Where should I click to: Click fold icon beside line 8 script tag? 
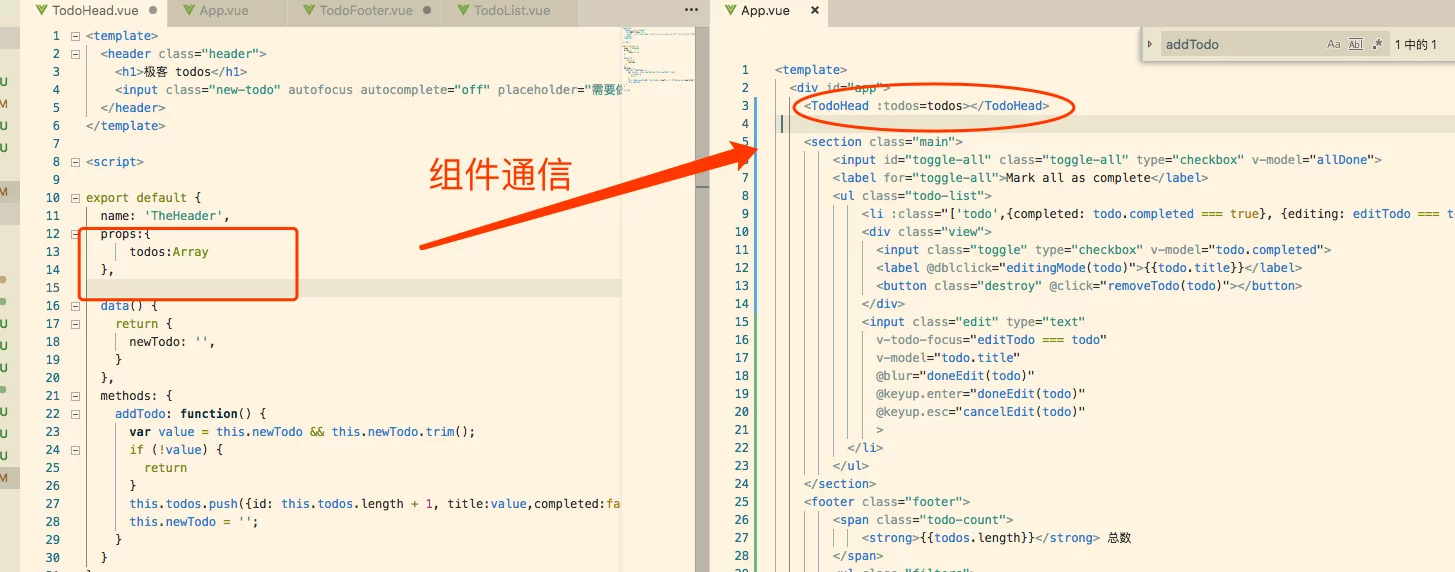pyautogui.click(x=75, y=162)
